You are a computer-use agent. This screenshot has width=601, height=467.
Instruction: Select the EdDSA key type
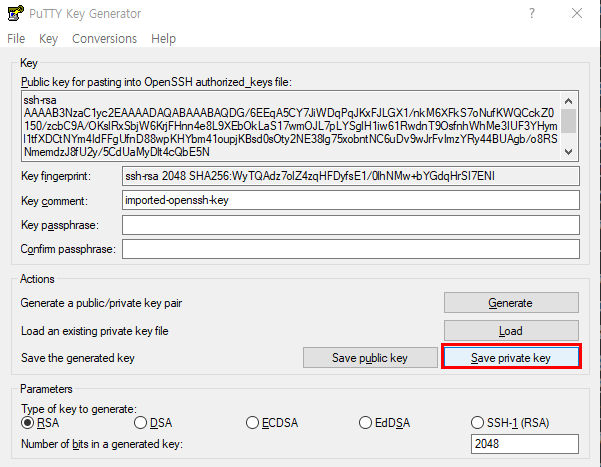point(384,423)
